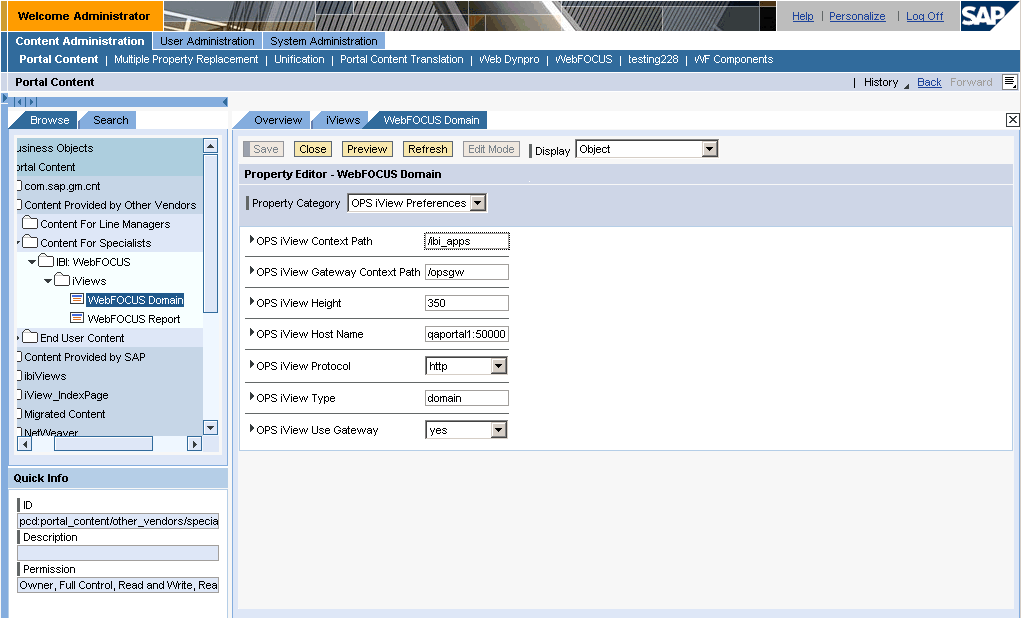Click the OPS iView Height input field

click(466, 303)
